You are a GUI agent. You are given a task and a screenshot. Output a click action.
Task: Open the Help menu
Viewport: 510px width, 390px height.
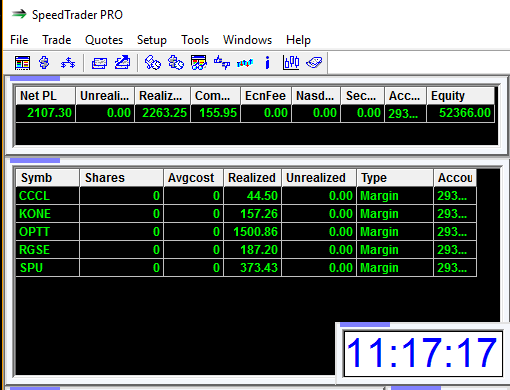298,40
